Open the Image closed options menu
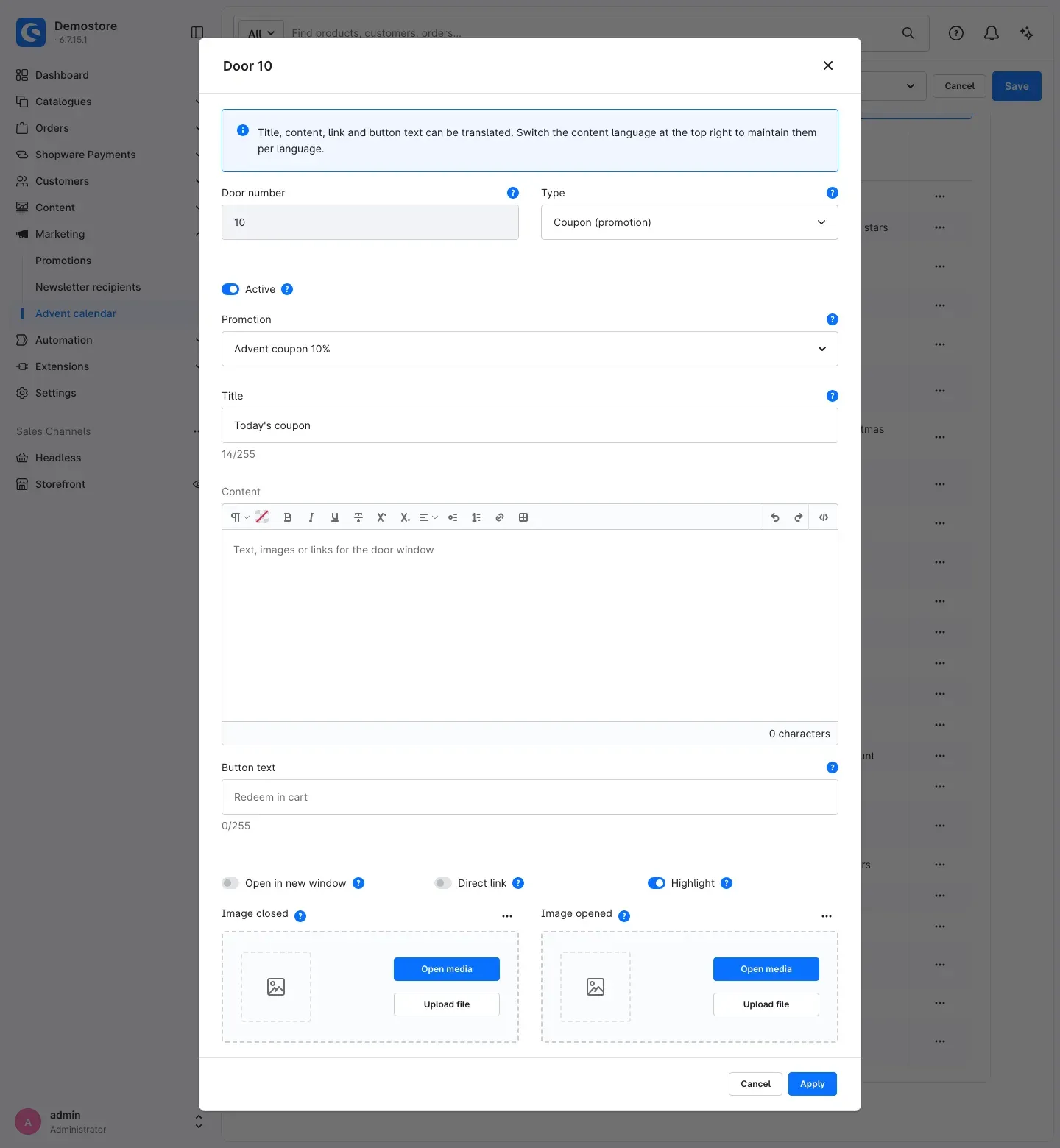This screenshot has width=1060, height=1148. 507,916
